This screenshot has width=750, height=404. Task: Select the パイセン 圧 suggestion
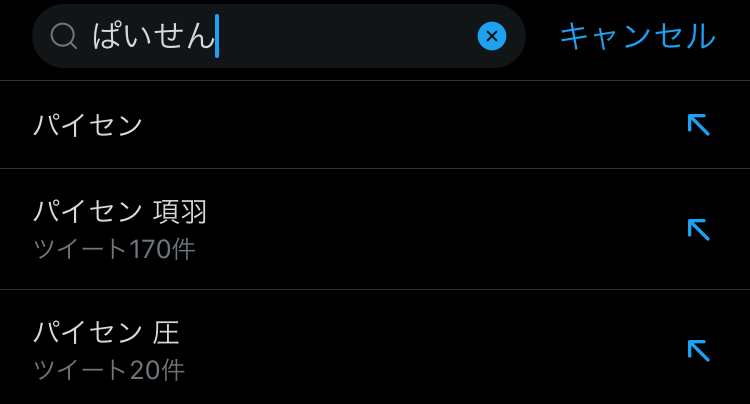[106, 332]
